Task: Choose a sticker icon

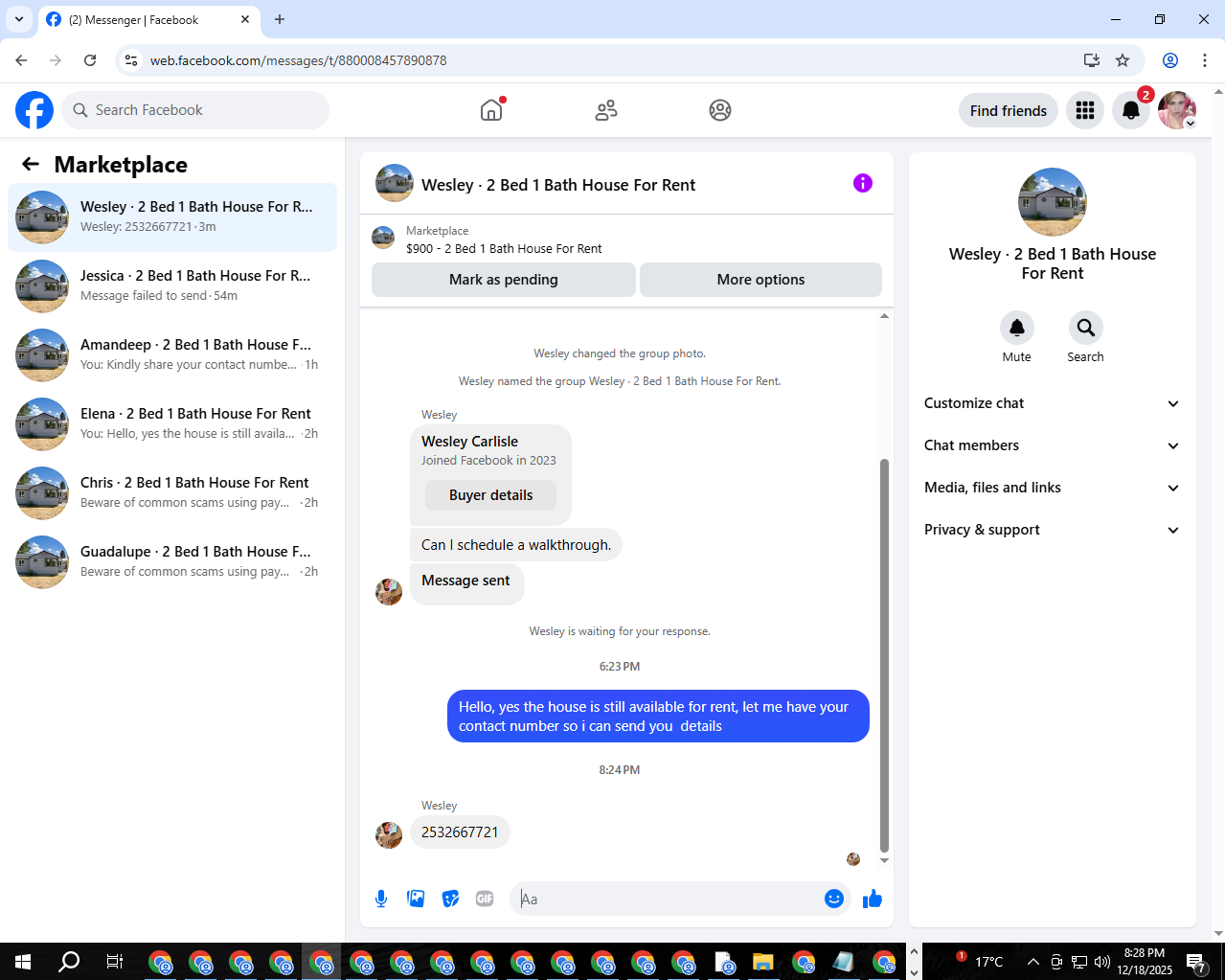Action: [x=450, y=899]
